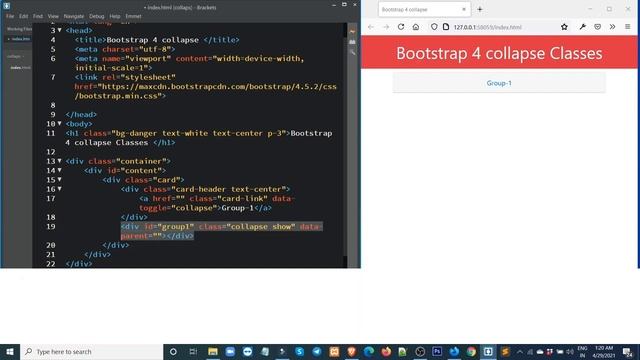The height and width of the screenshot is (360, 640).
Task: Open Microsoft Edge from the taskbar
Action: click(x=369, y=351)
